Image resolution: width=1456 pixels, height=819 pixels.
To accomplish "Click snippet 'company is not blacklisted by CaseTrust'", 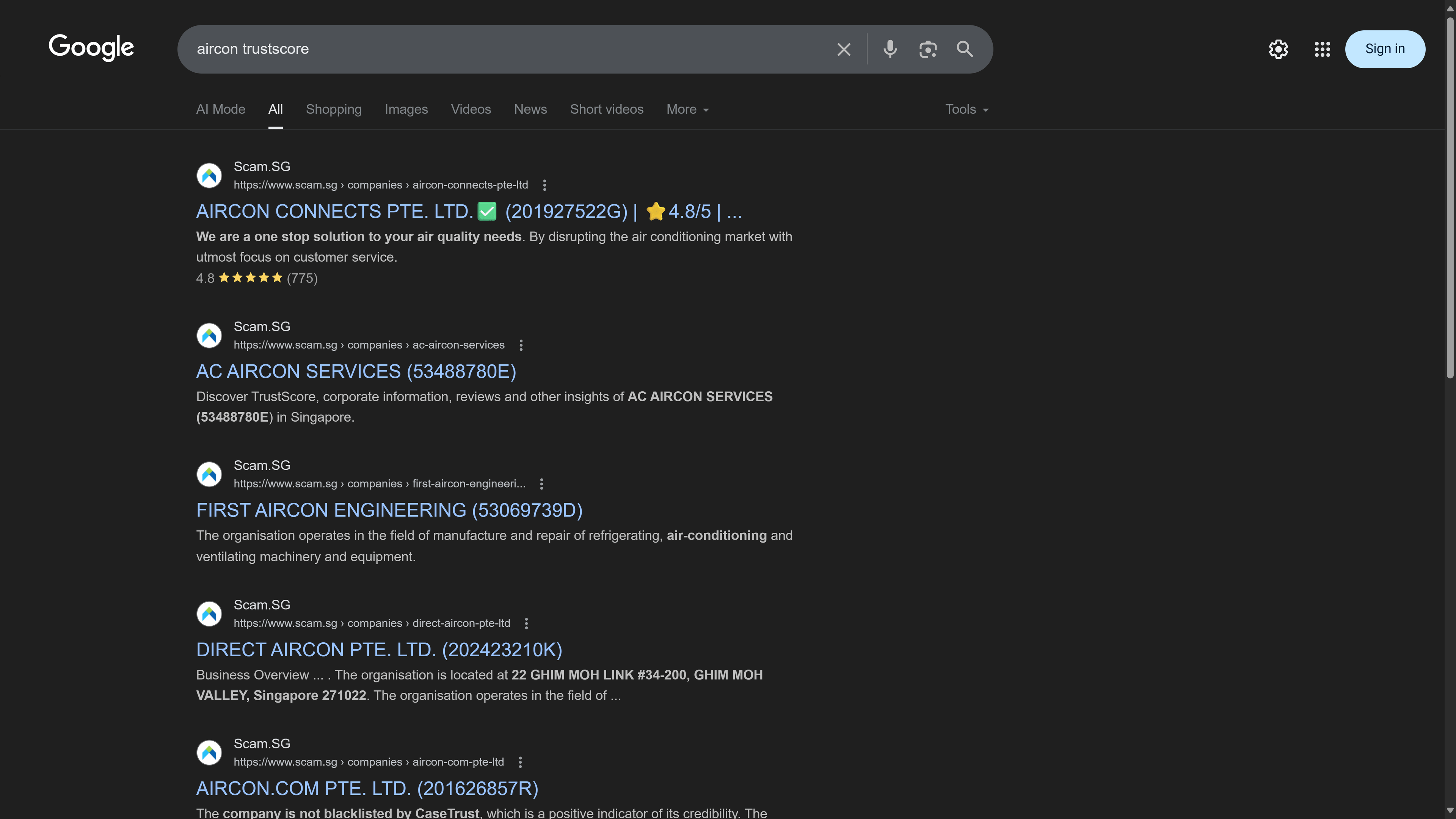I will pyautogui.click(x=482, y=813).
